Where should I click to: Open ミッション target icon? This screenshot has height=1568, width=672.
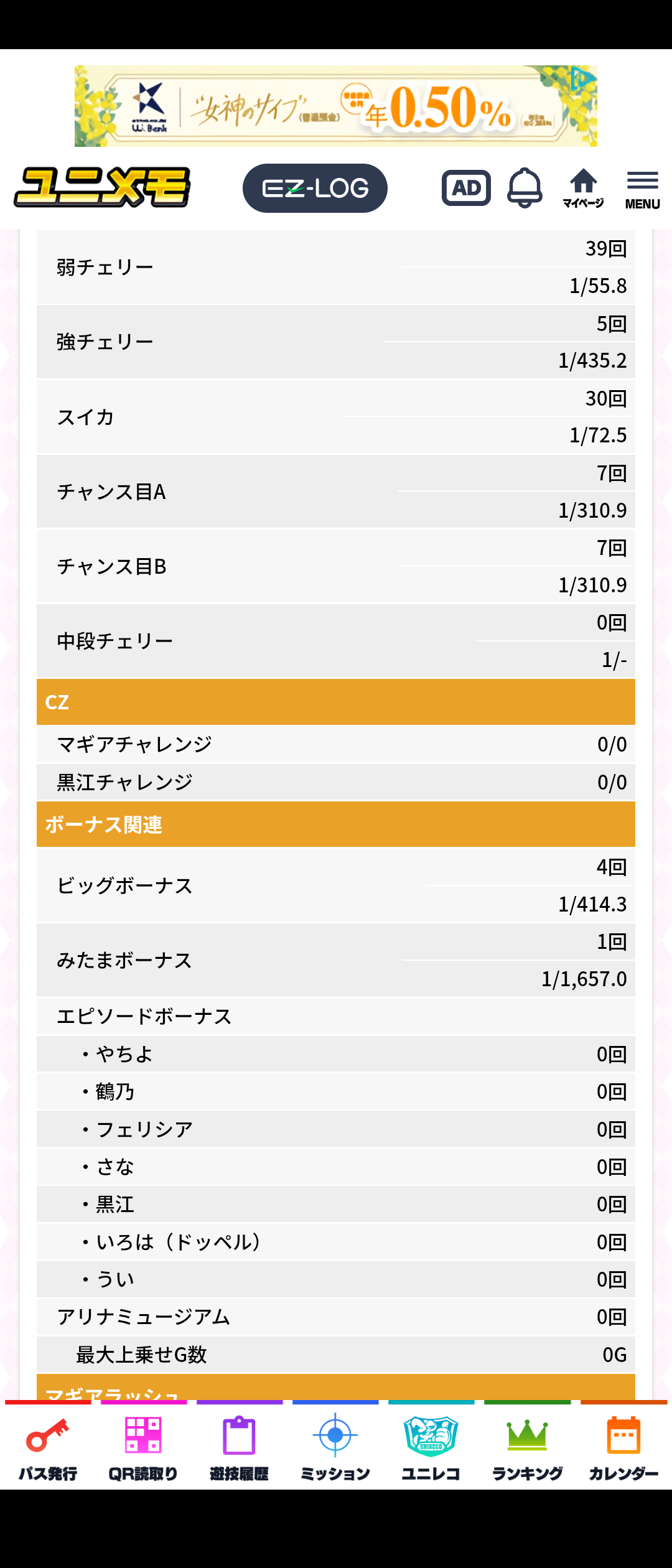pos(335,1446)
